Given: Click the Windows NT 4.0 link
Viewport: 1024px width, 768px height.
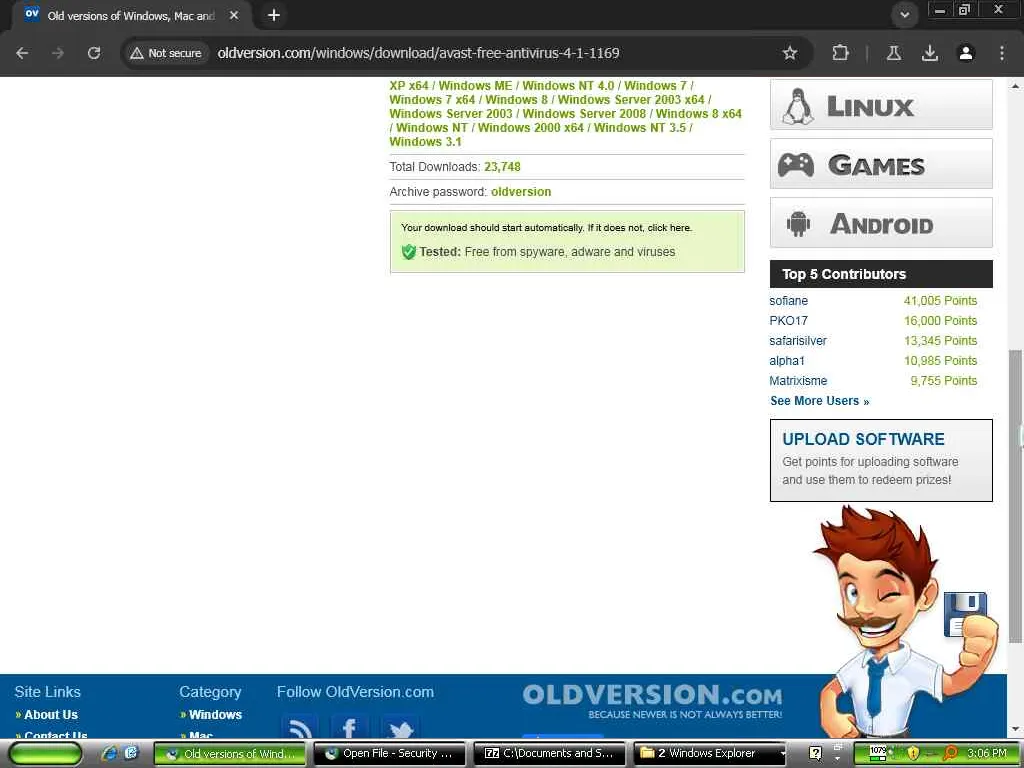Looking at the screenshot, I should coord(568,86).
